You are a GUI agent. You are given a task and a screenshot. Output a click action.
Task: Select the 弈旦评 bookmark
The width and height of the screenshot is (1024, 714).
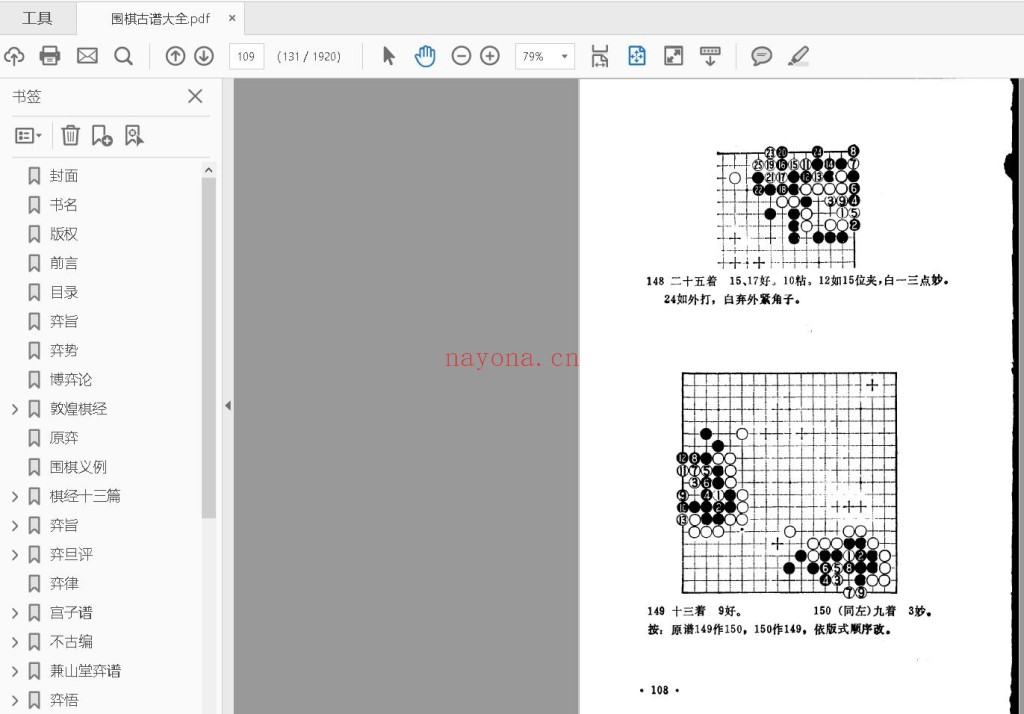pos(71,555)
